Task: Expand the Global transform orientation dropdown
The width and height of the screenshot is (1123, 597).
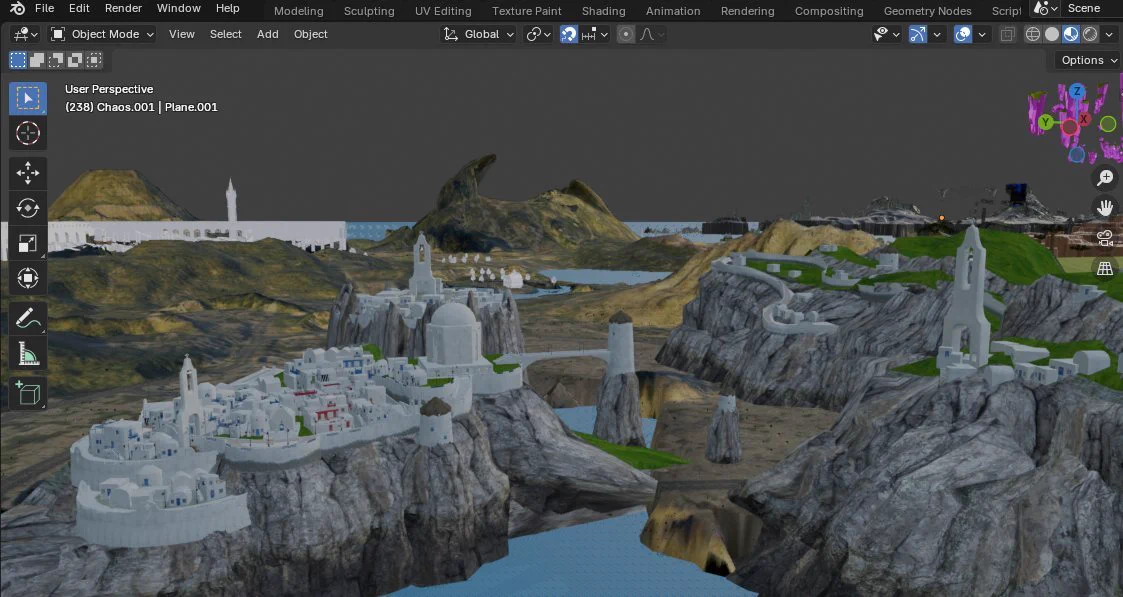Action: [x=478, y=34]
